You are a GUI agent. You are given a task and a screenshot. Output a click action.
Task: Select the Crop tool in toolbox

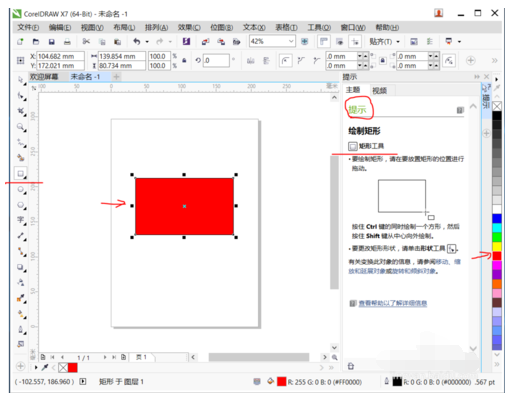coord(21,111)
